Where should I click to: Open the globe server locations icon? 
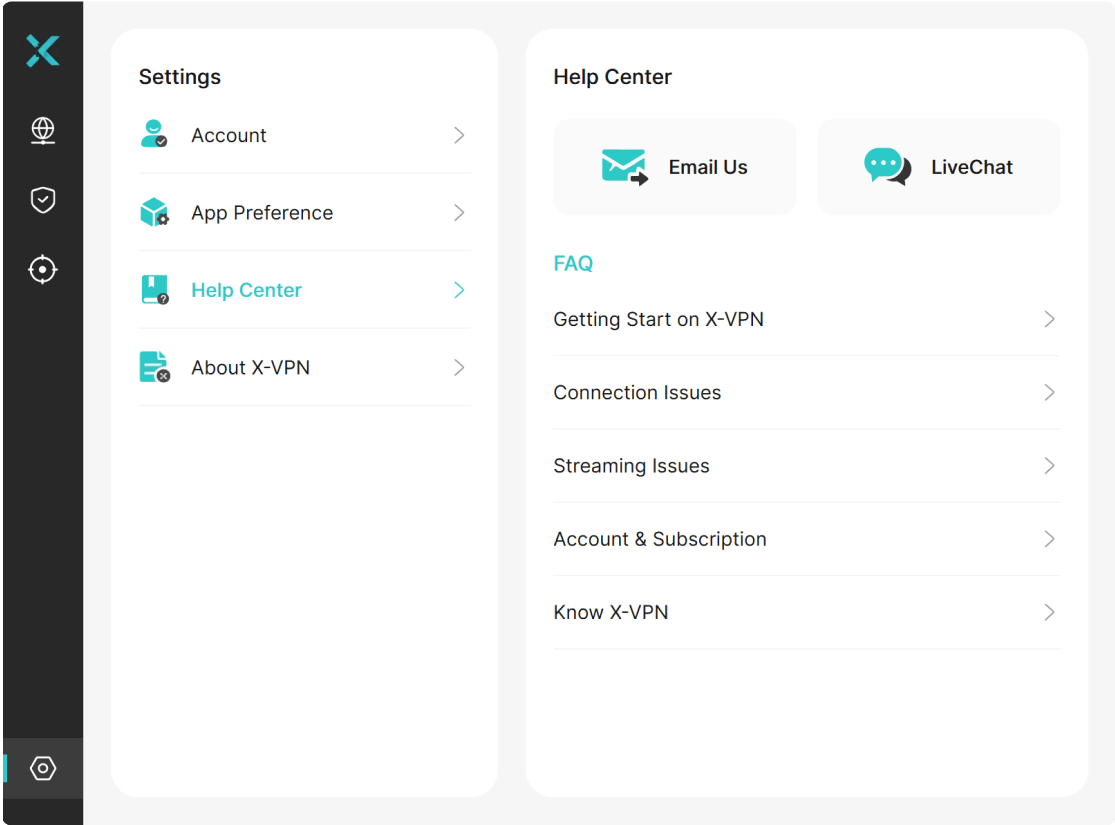coord(43,131)
